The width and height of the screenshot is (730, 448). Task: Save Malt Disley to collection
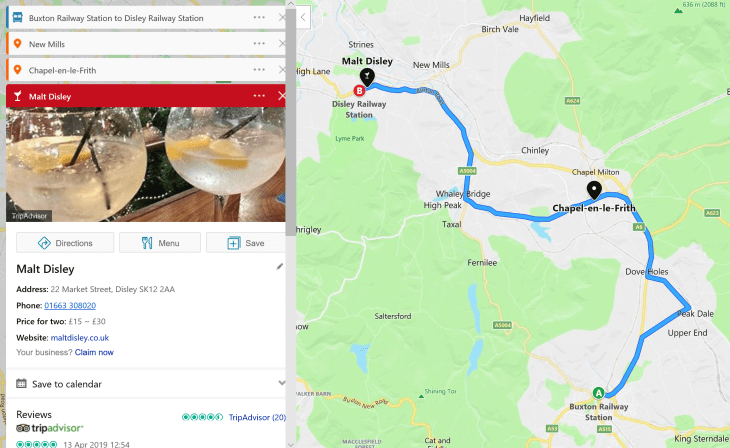(x=246, y=243)
